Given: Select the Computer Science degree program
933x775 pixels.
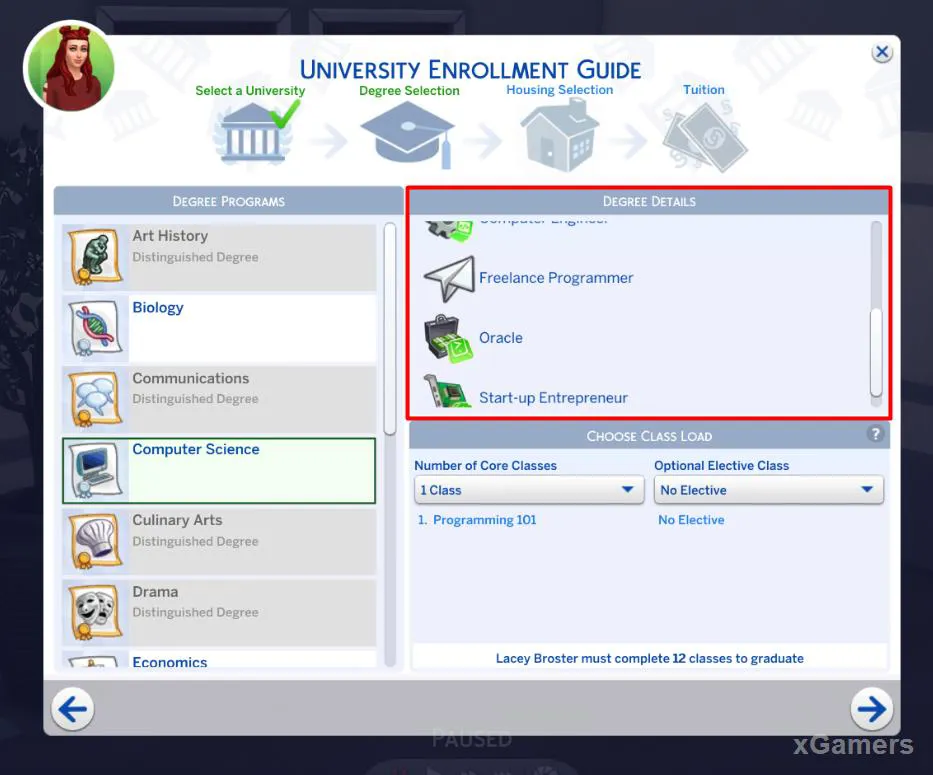Looking at the screenshot, I should pyautogui.click(x=219, y=470).
